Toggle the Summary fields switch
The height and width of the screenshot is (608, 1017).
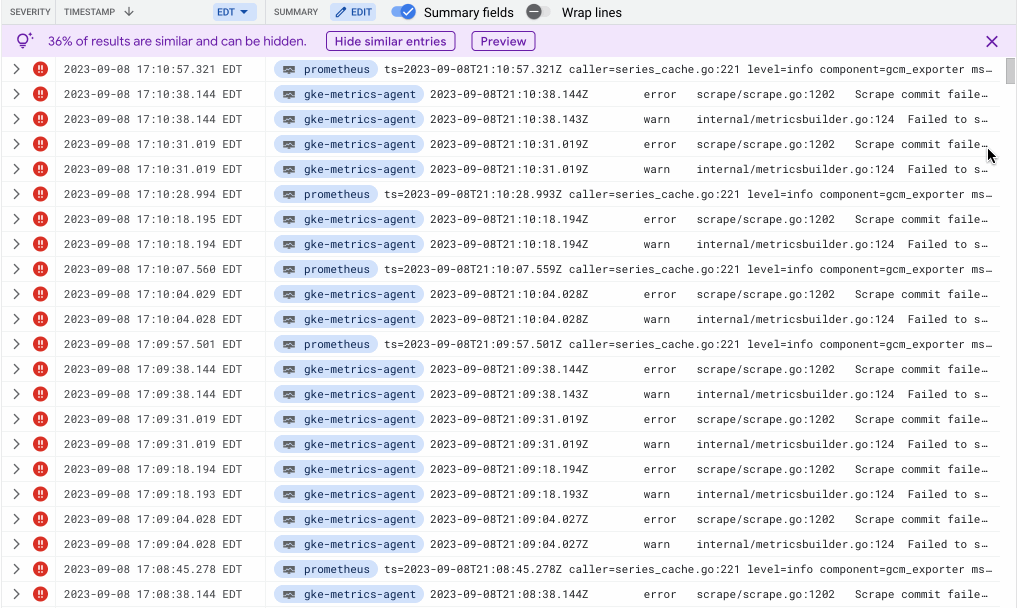click(403, 12)
